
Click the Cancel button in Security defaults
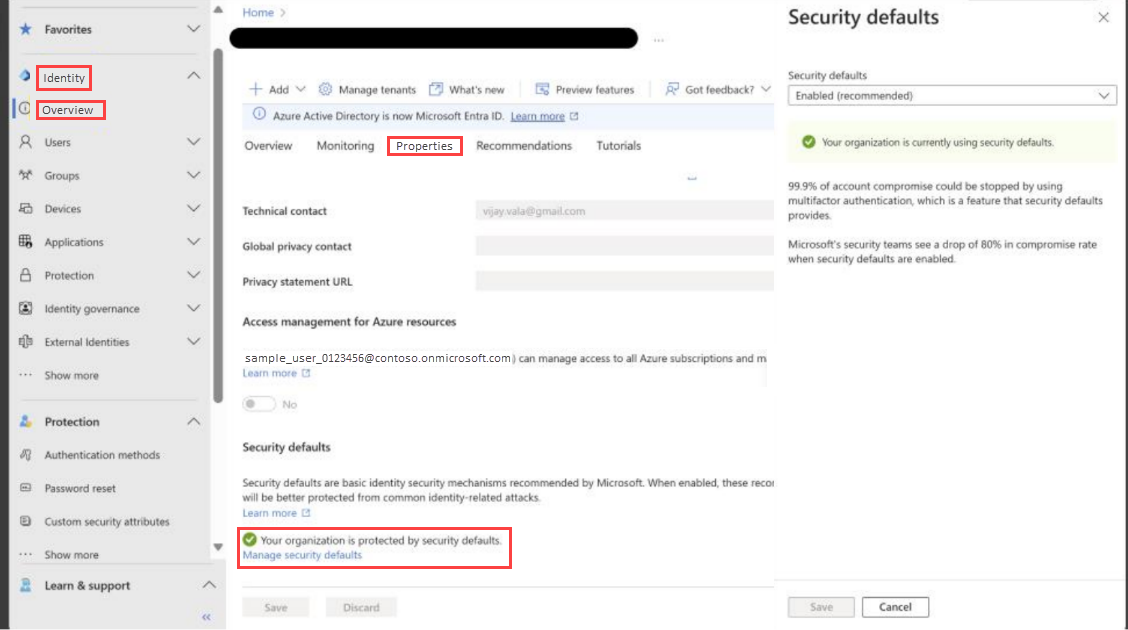[x=895, y=607]
